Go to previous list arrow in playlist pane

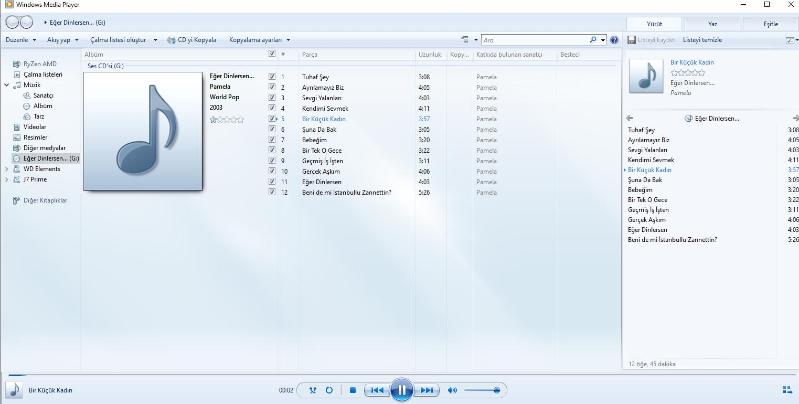tap(630, 118)
